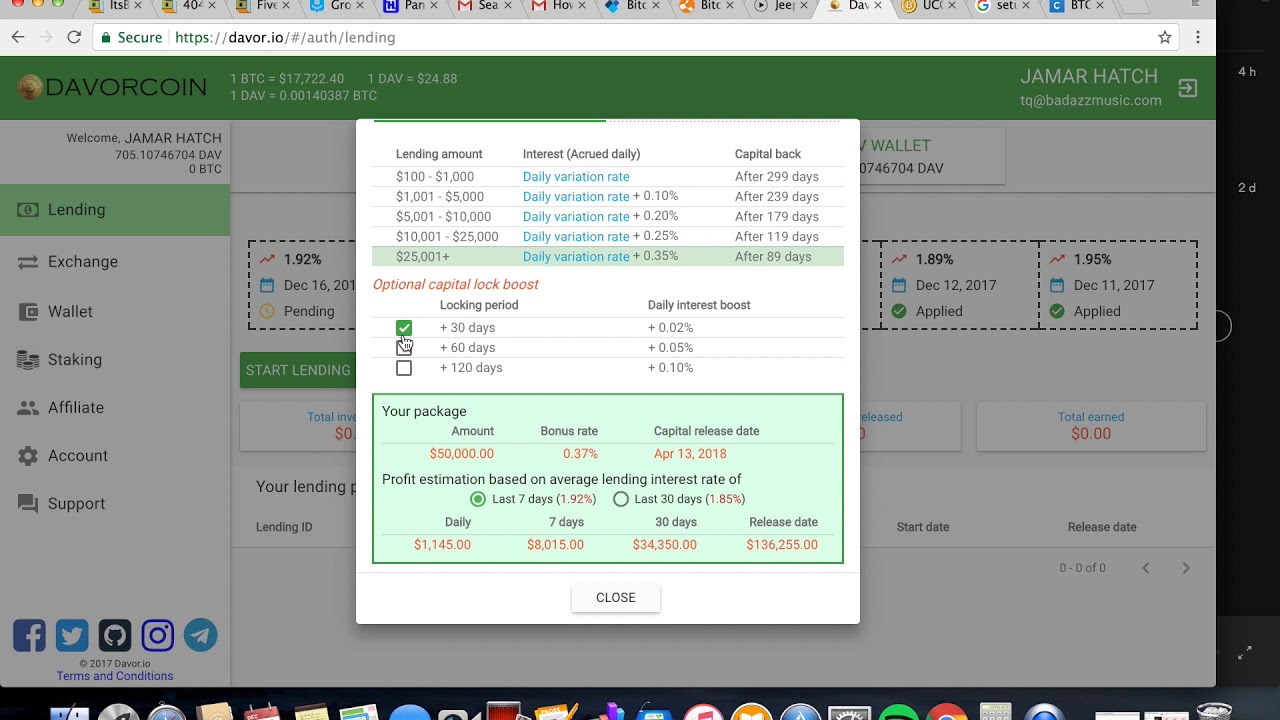Screen dimensions: 1280x720
Task: Click the logout icon by JAMAR HATCH
Action: point(1187,88)
